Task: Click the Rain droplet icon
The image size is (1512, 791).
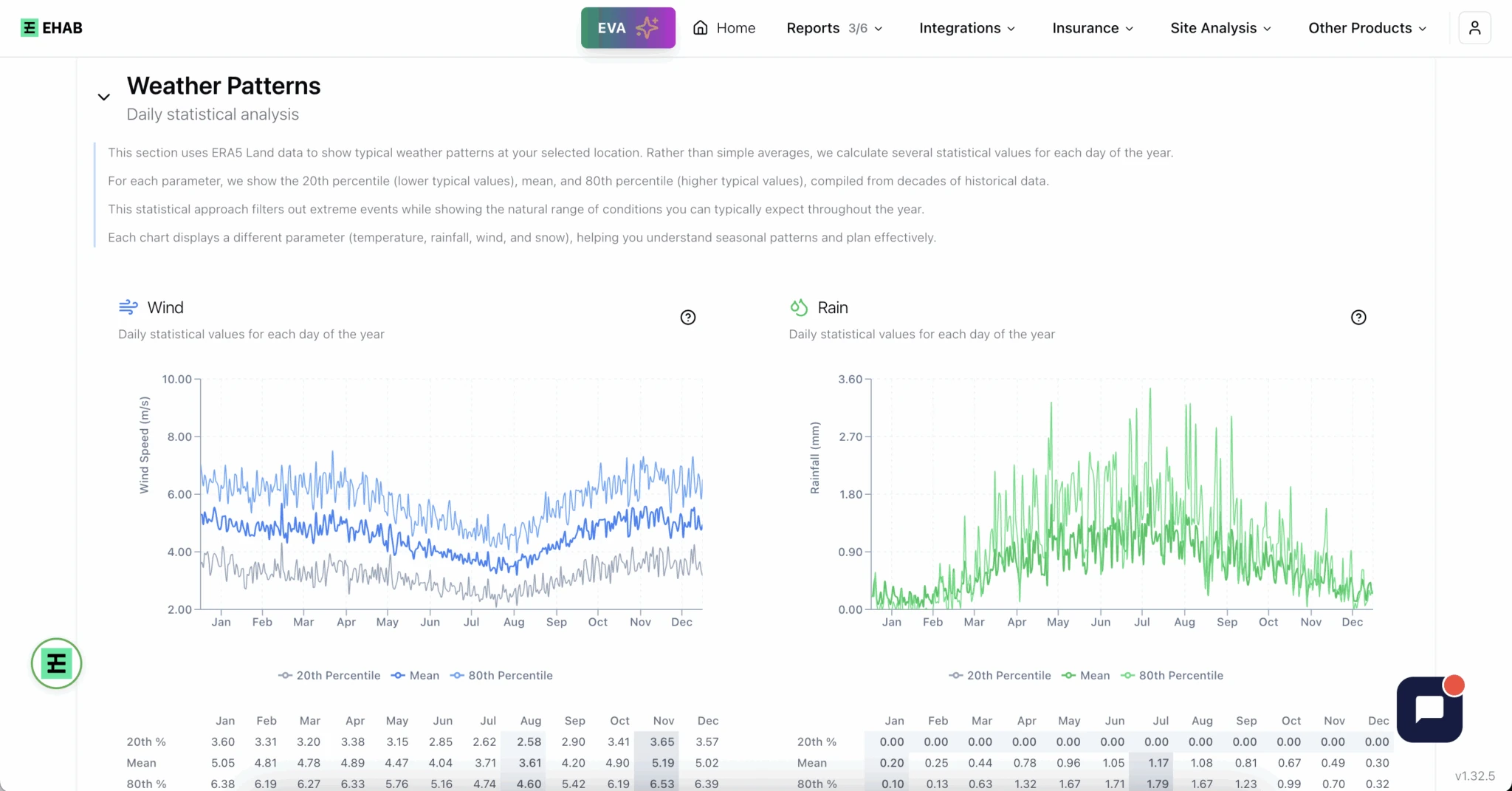Action: [x=799, y=307]
